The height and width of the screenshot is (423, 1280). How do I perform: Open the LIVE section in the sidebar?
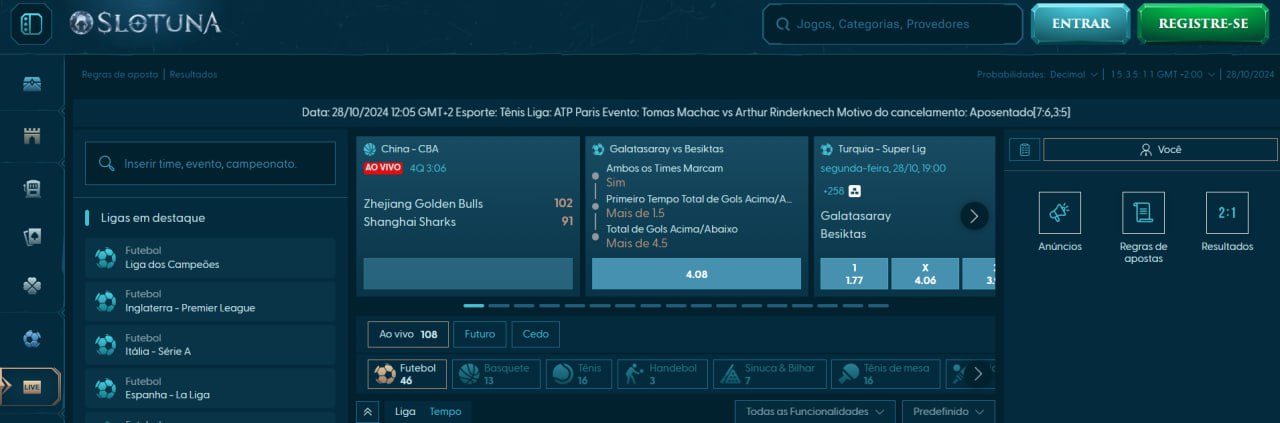pos(31,386)
